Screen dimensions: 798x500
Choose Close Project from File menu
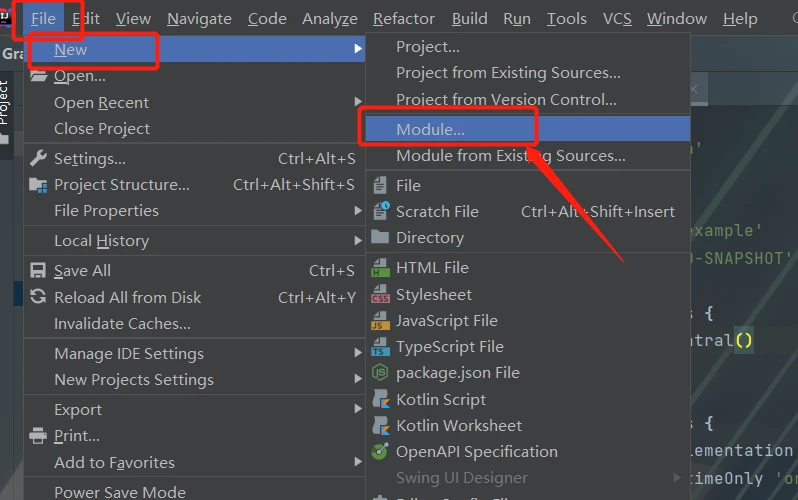coord(102,128)
